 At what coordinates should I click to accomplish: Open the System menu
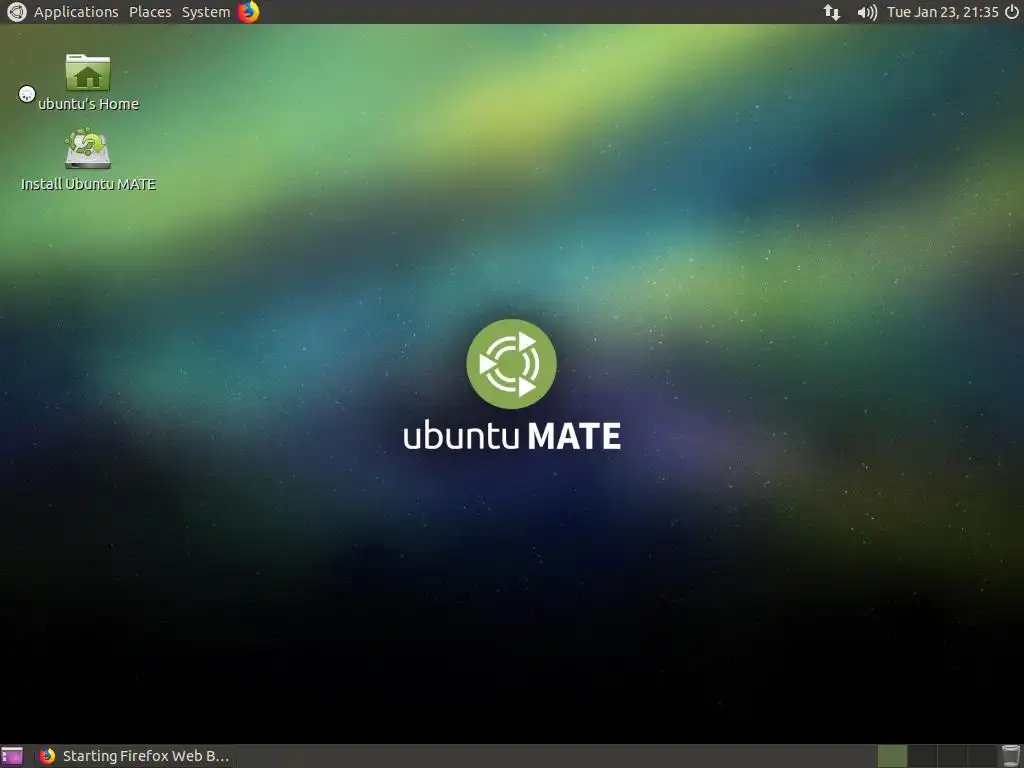click(206, 12)
